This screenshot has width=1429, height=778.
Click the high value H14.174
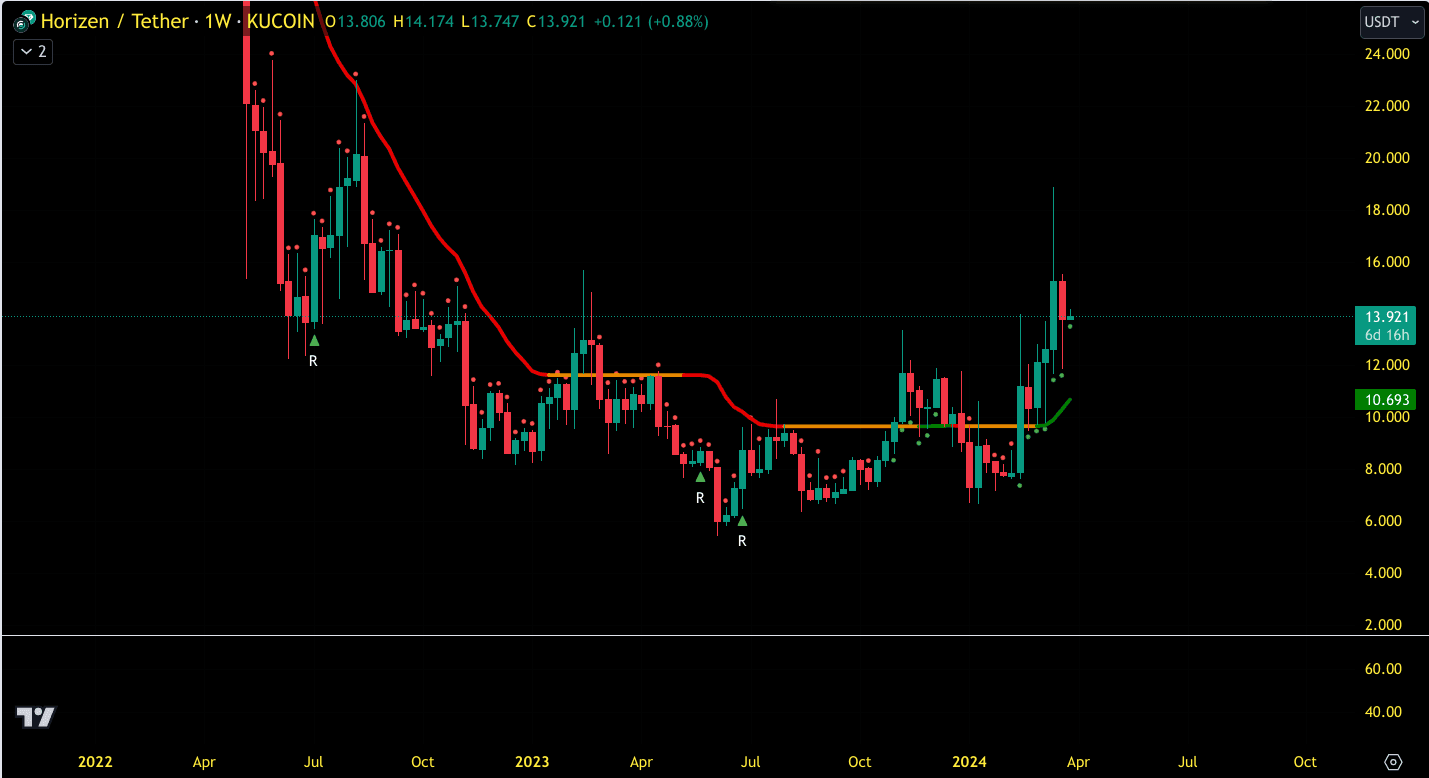pyautogui.click(x=426, y=21)
